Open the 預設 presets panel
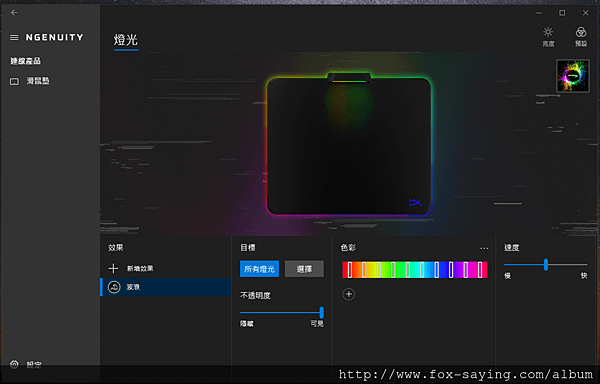600x384 pixels. (581, 37)
